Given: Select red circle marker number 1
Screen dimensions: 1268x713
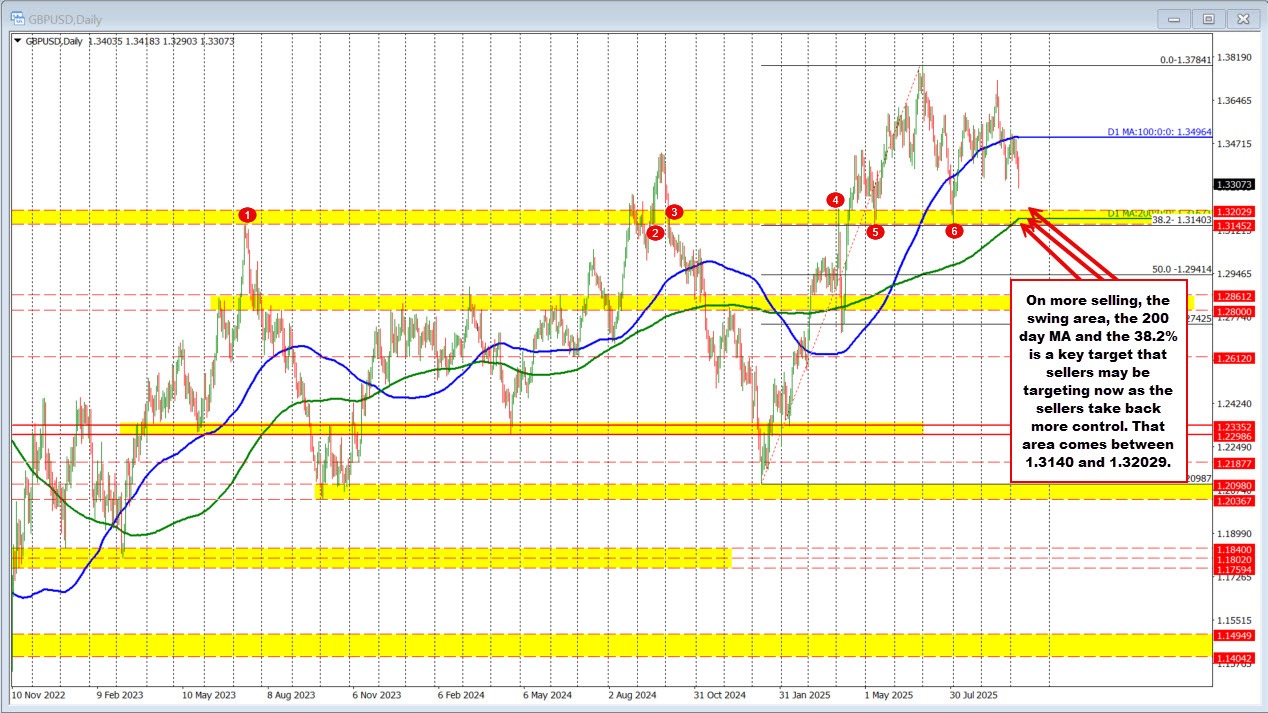Looking at the screenshot, I should [248, 214].
